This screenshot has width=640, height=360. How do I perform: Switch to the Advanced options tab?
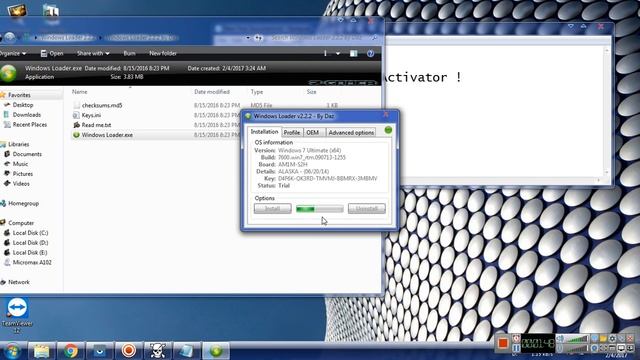click(351, 133)
